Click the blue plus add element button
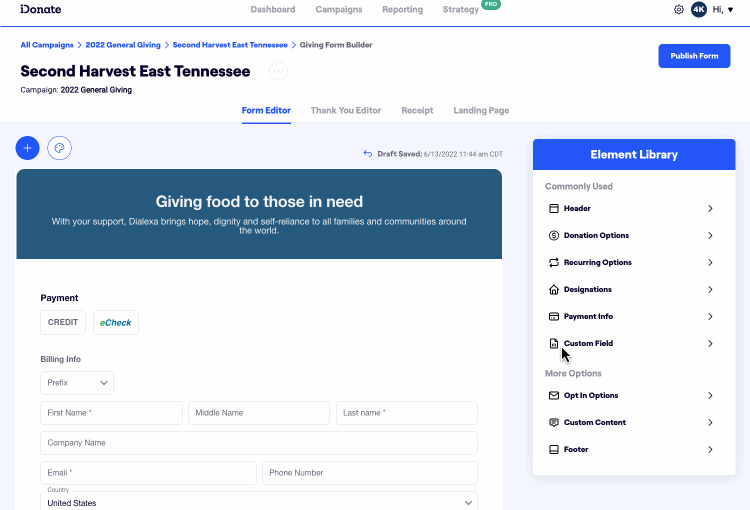 pyautogui.click(x=27, y=148)
